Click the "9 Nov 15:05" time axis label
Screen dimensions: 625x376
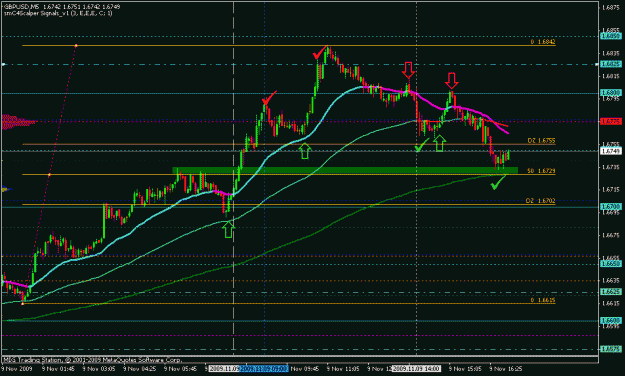pos(465,369)
